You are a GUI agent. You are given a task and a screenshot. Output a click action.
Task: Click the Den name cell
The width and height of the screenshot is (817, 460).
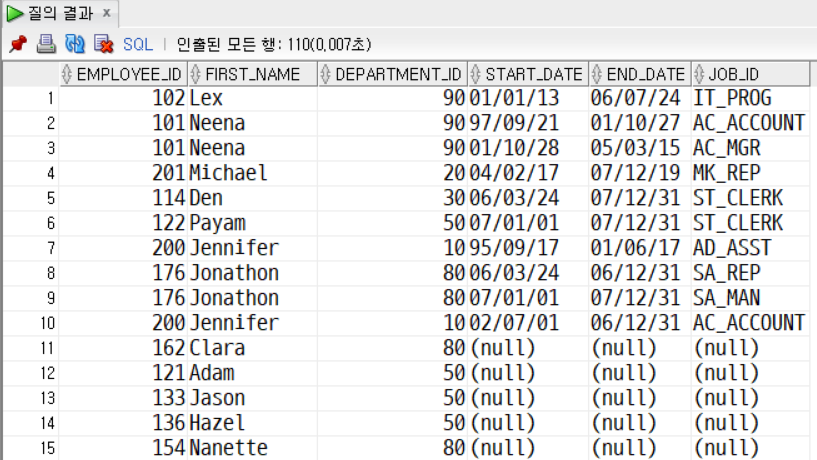pyautogui.click(x=253, y=198)
